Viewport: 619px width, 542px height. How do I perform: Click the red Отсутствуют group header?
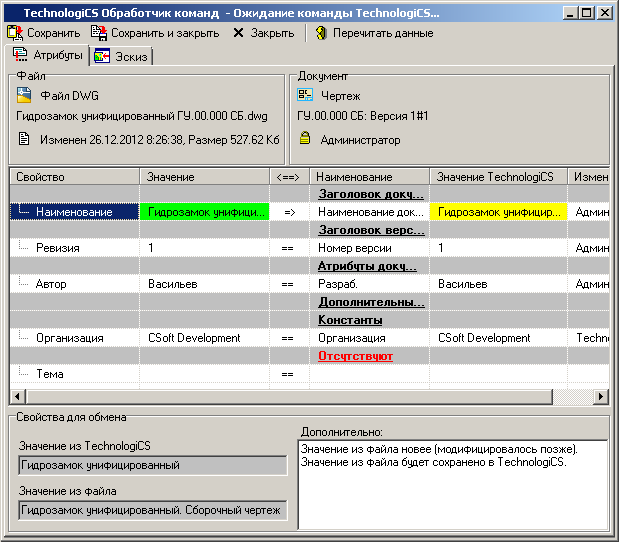point(355,356)
